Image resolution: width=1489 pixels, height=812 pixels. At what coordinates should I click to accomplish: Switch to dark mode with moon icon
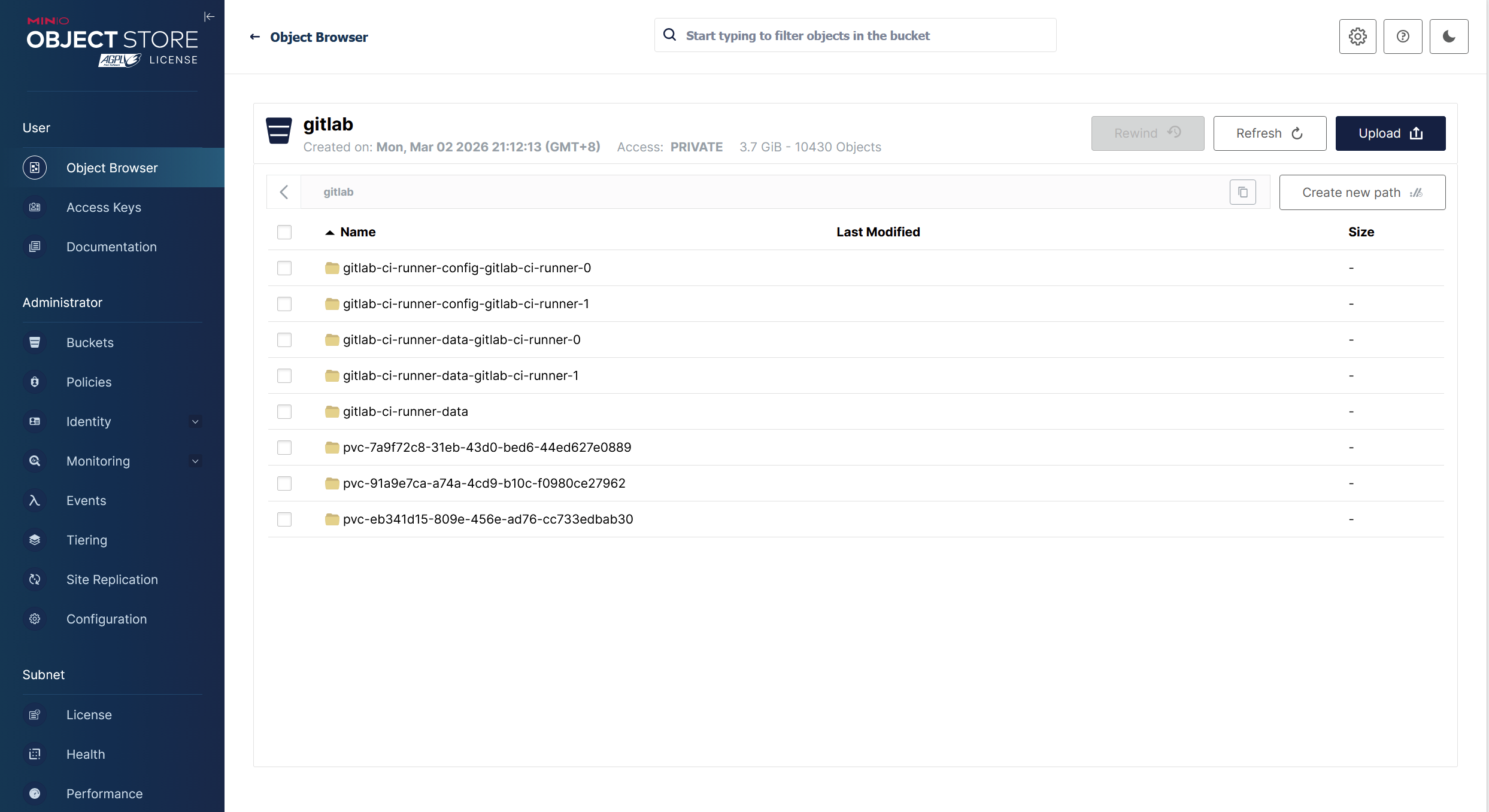click(1449, 37)
